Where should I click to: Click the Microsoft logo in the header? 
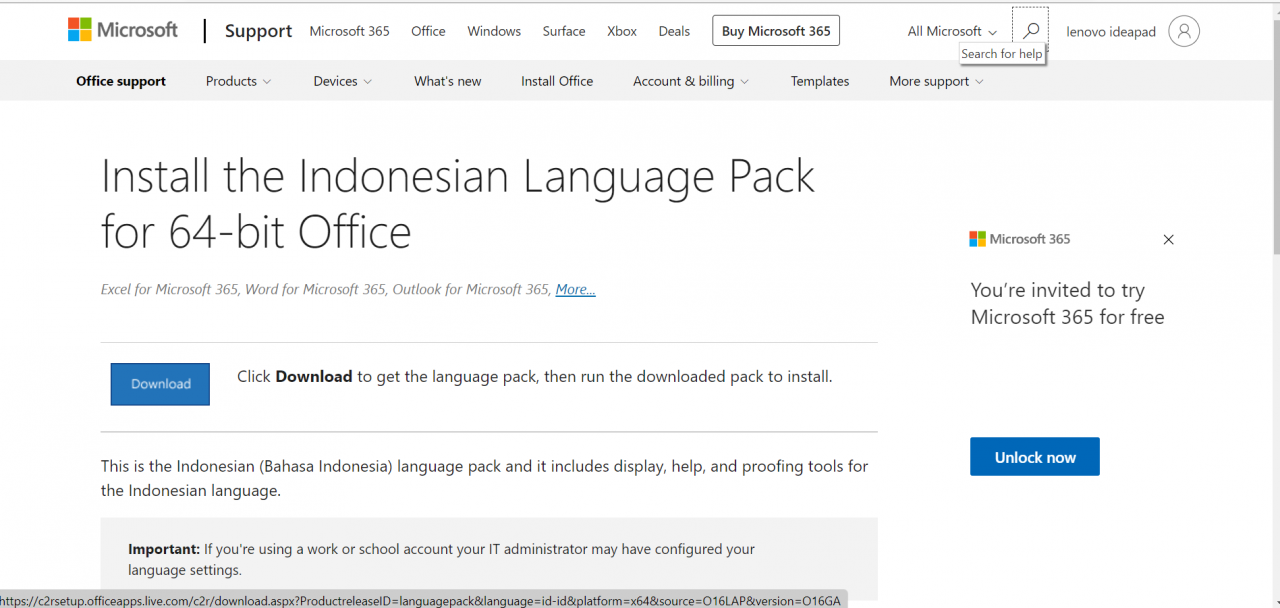(123, 30)
